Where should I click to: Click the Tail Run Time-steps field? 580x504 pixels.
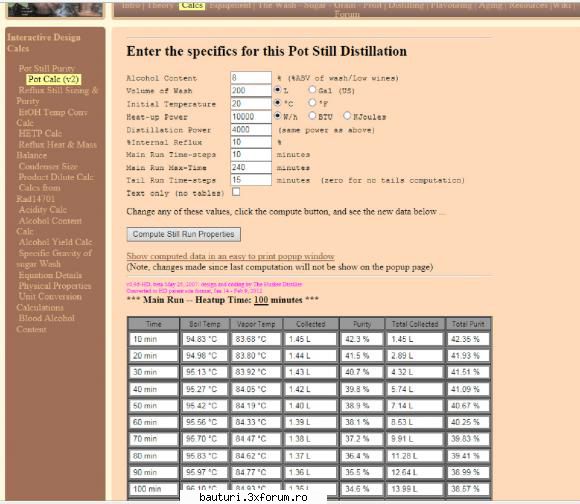click(x=251, y=180)
